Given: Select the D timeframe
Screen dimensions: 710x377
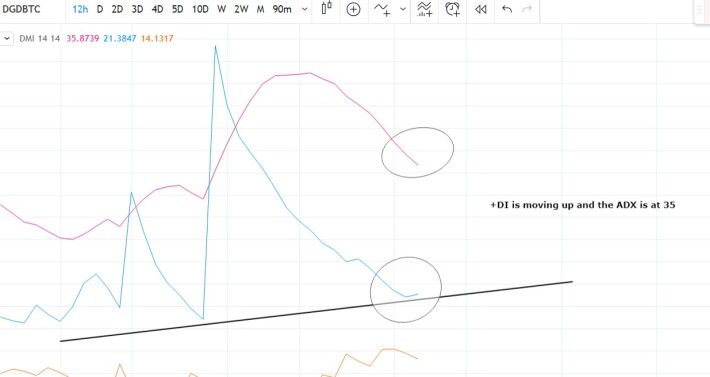Looking at the screenshot, I should tap(100, 9).
